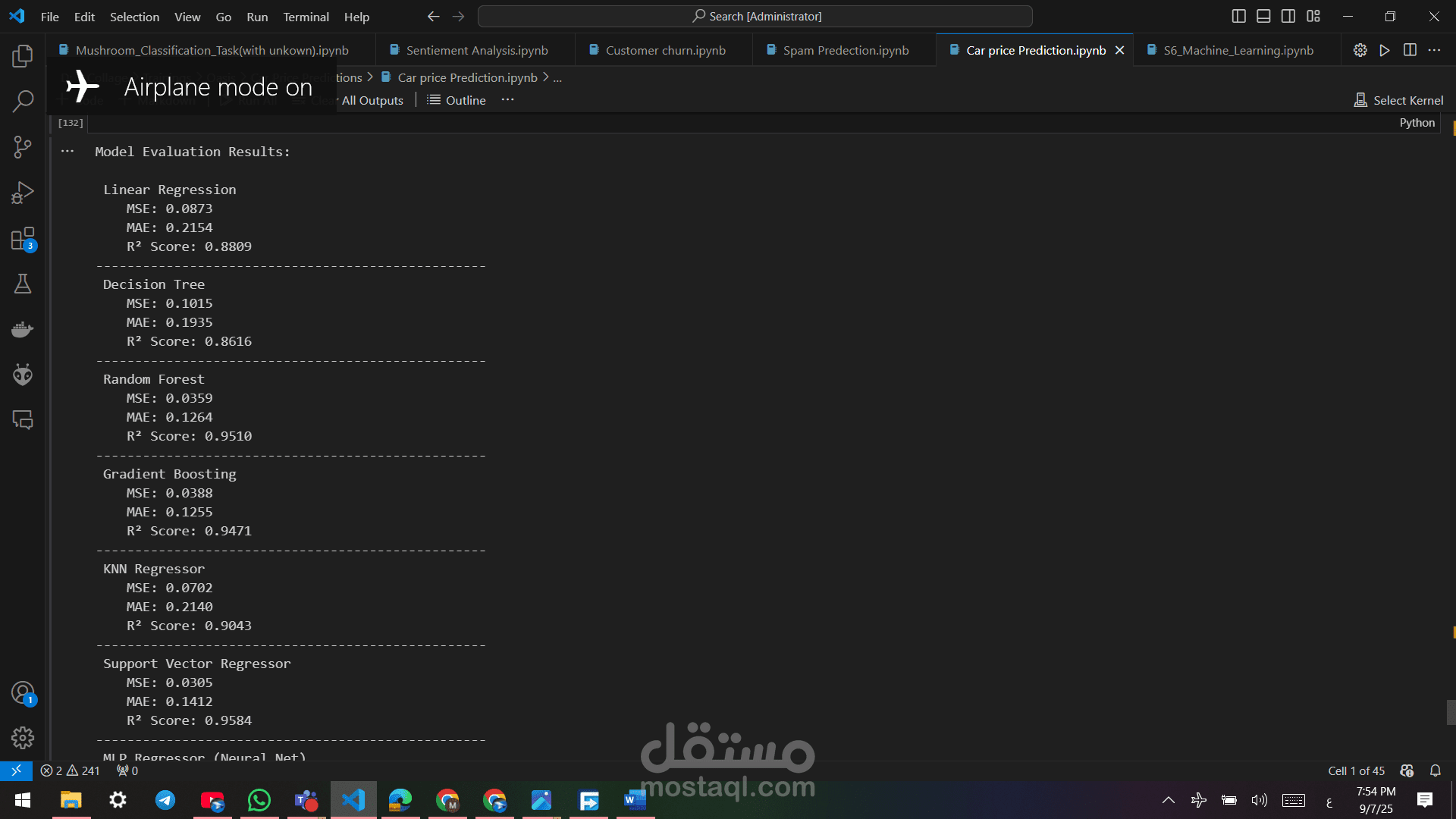Image resolution: width=1456 pixels, height=819 pixels.
Task: Show hidden system tray icons chevron
Action: (x=1168, y=800)
